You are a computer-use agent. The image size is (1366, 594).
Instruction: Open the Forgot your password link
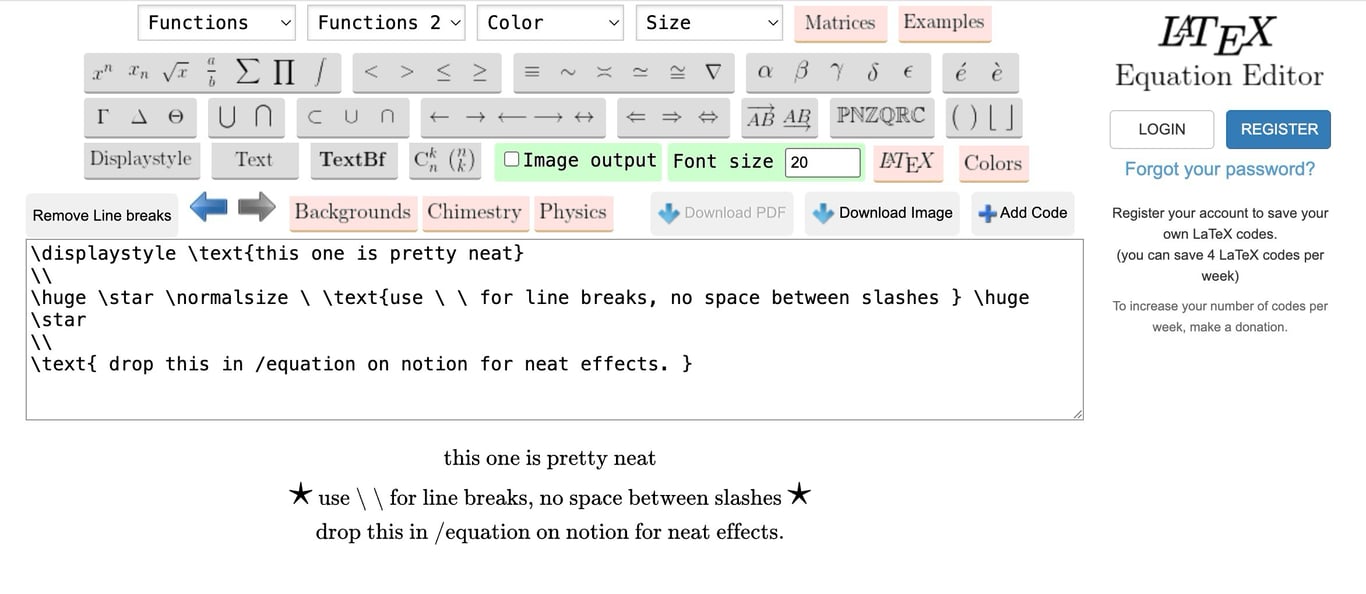point(1218,169)
